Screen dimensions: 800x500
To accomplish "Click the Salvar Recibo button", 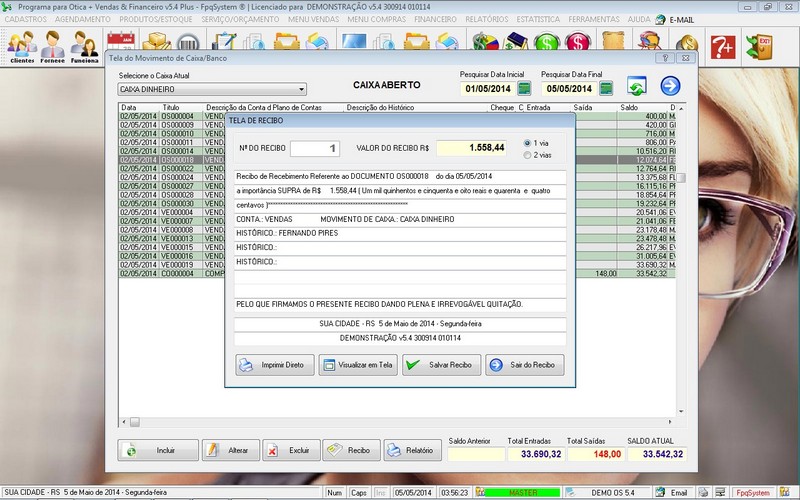I will (x=441, y=365).
